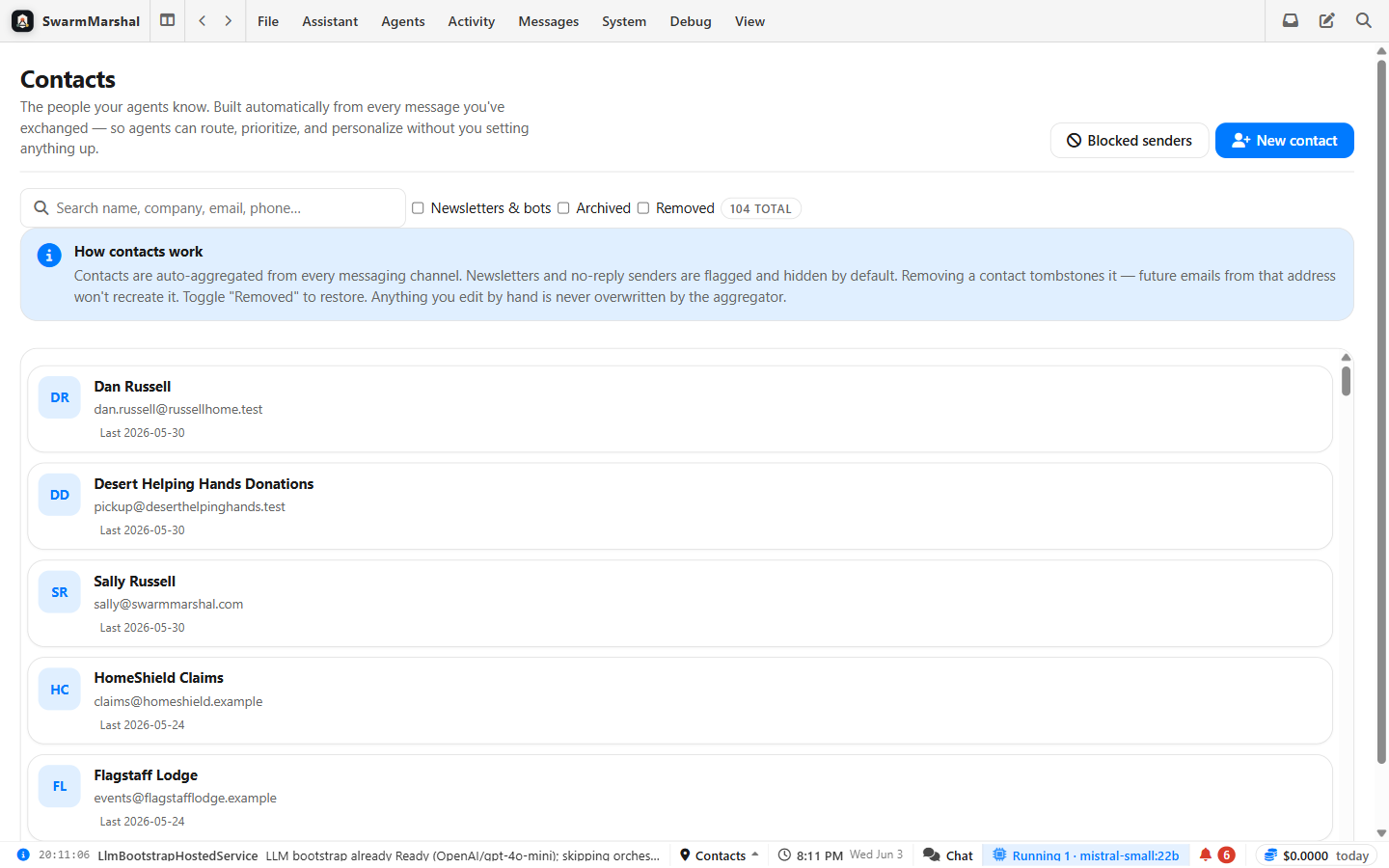Click the notification bell with 6 alerts
Image resolution: width=1389 pixels, height=868 pixels.
coord(1216,855)
